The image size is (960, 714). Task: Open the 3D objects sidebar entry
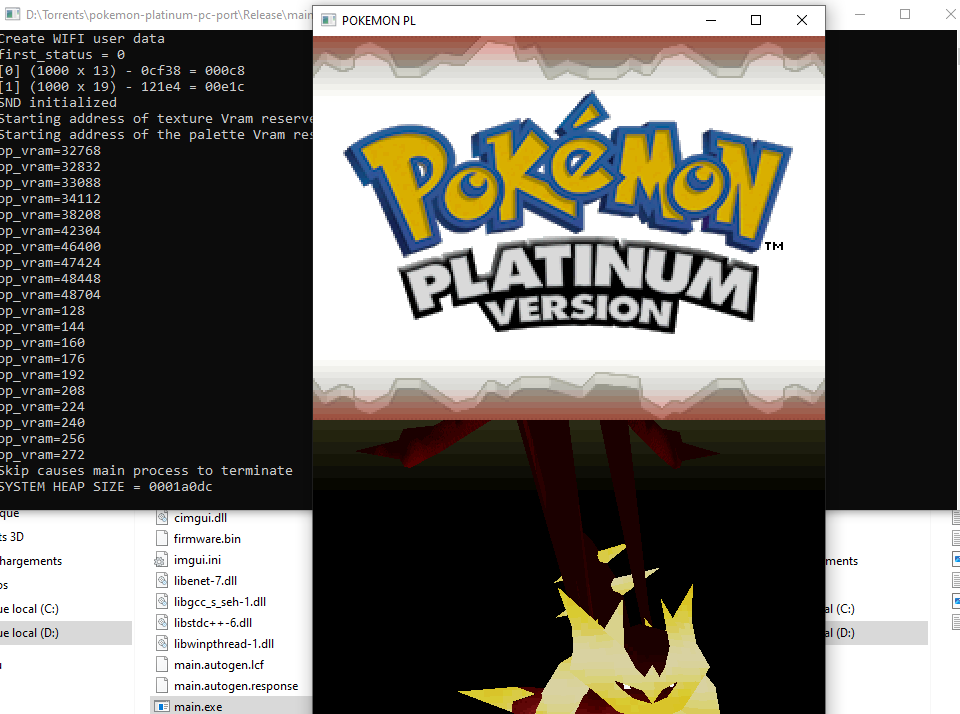(x=12, y=537)
